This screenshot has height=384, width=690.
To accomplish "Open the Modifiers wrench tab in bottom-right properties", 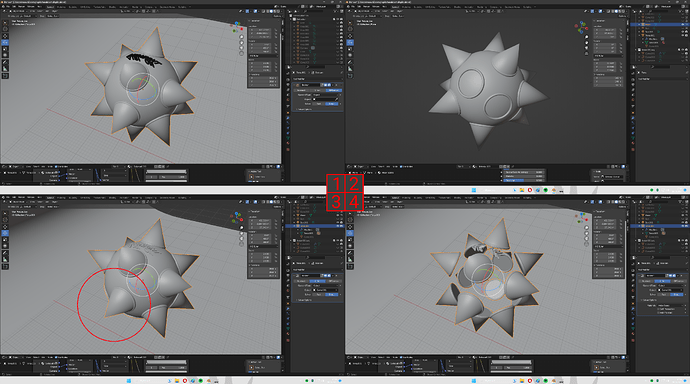I will 633,309.
